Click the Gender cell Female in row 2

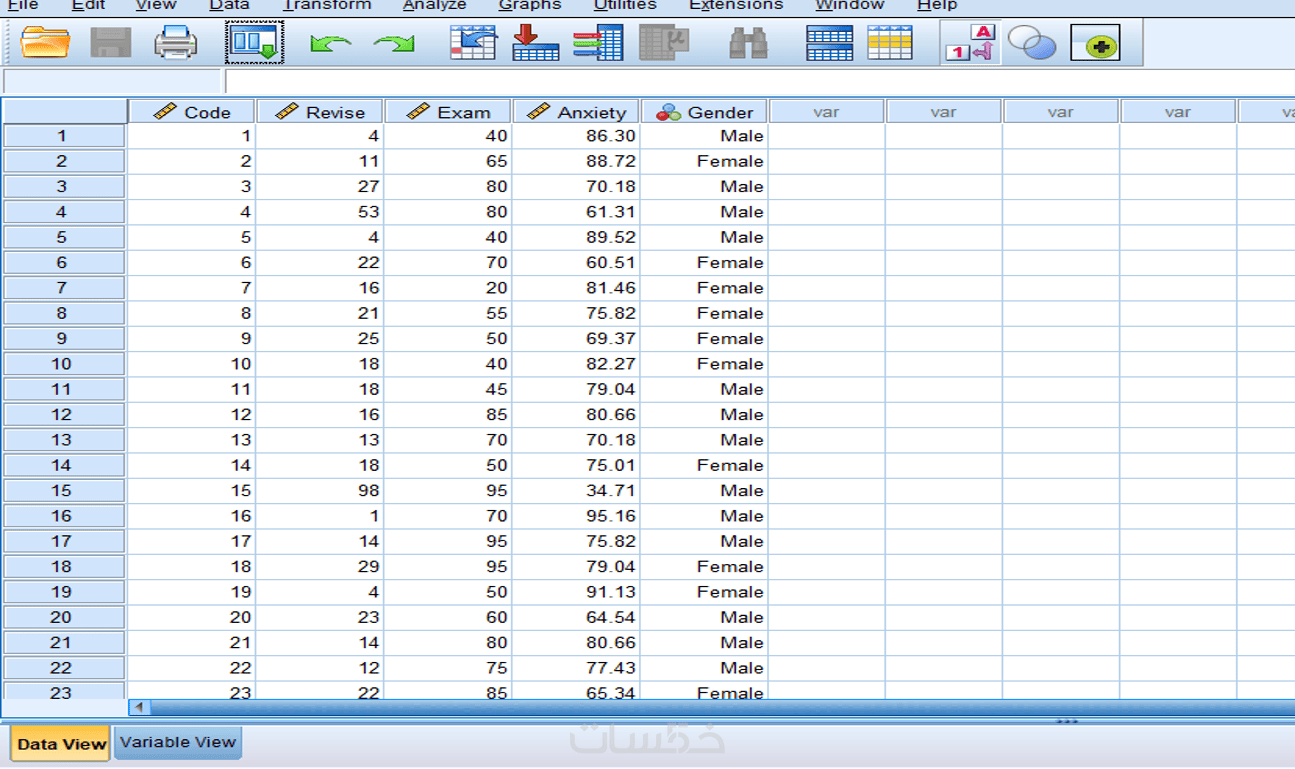click(704, 161)
